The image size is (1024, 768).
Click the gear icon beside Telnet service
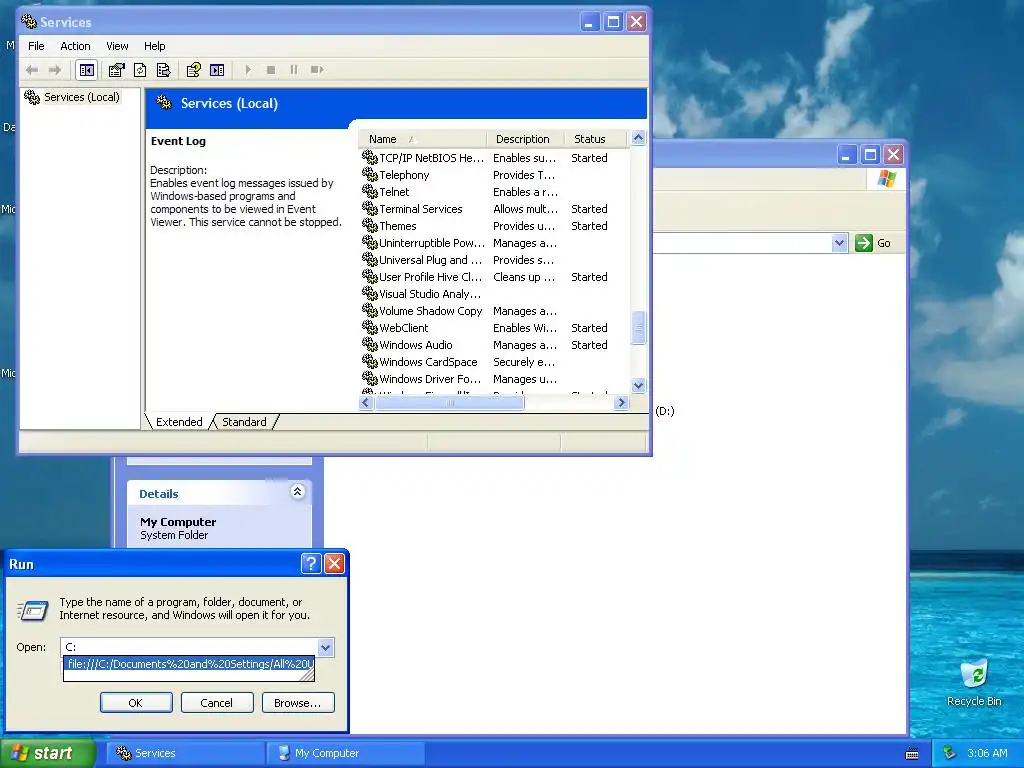[x=370, y=191]
